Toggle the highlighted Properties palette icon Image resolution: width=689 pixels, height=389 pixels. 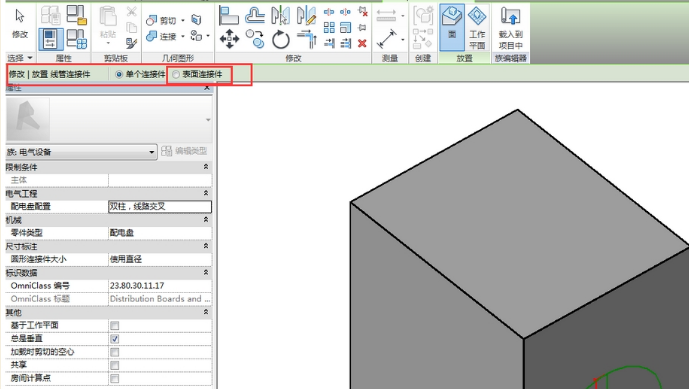(51, 39)
